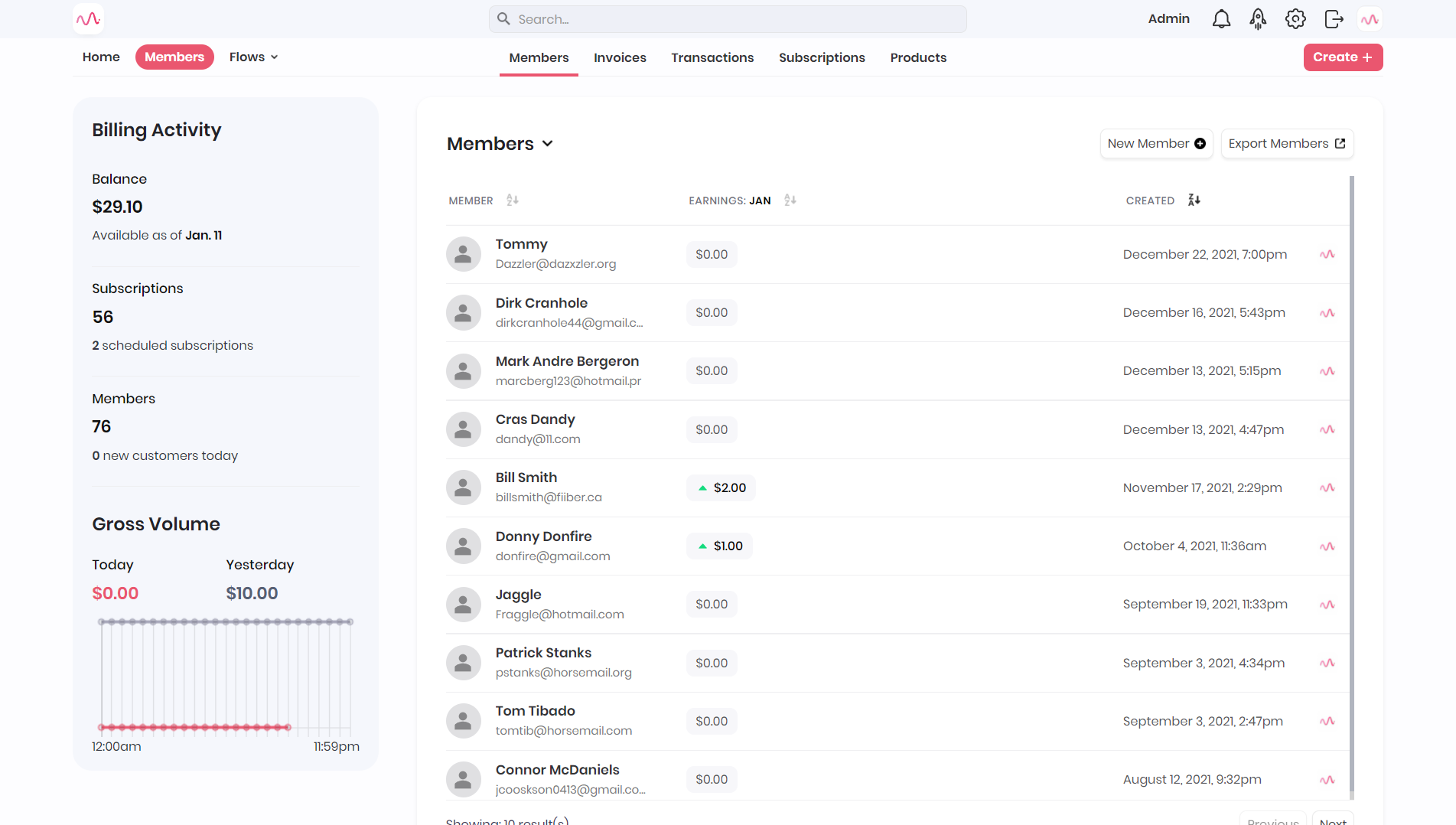The height and width of the screenshot is (825, 1456).
Task: Click the date August 12, 2021, 9:32pm
Action: click(x=1192, y=780)
